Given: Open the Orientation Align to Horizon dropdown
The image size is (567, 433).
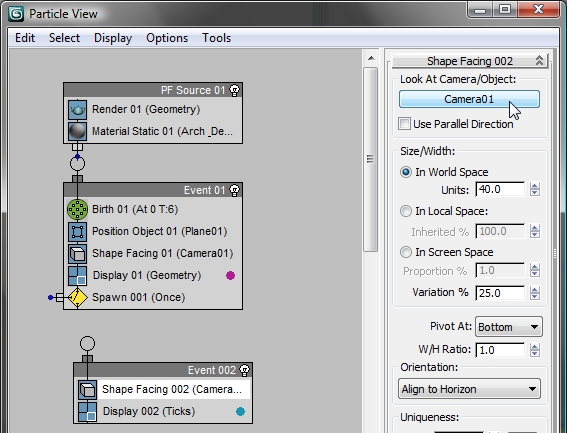Looking at the screenshot, I should click(469, 389).
